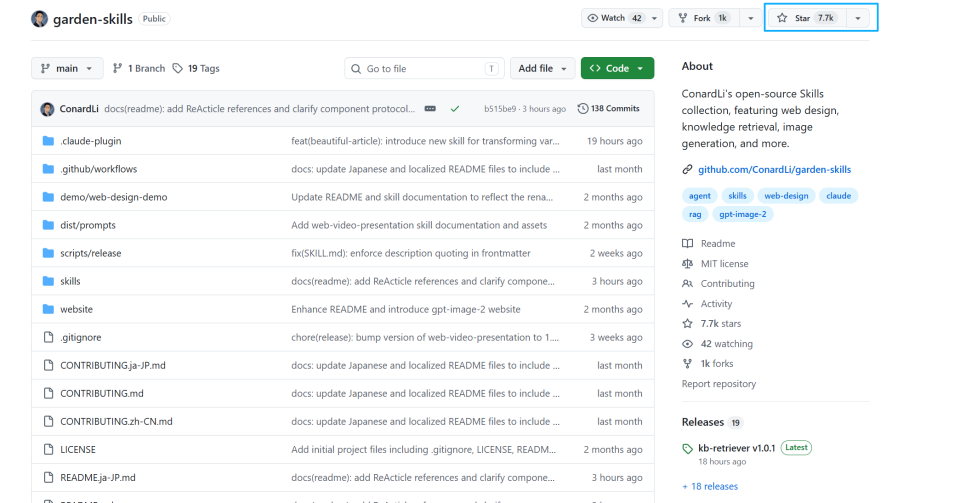This screenshot has height=503, width=960.
Task: Click the eye icon beside 42 watching
Action: 688,344
